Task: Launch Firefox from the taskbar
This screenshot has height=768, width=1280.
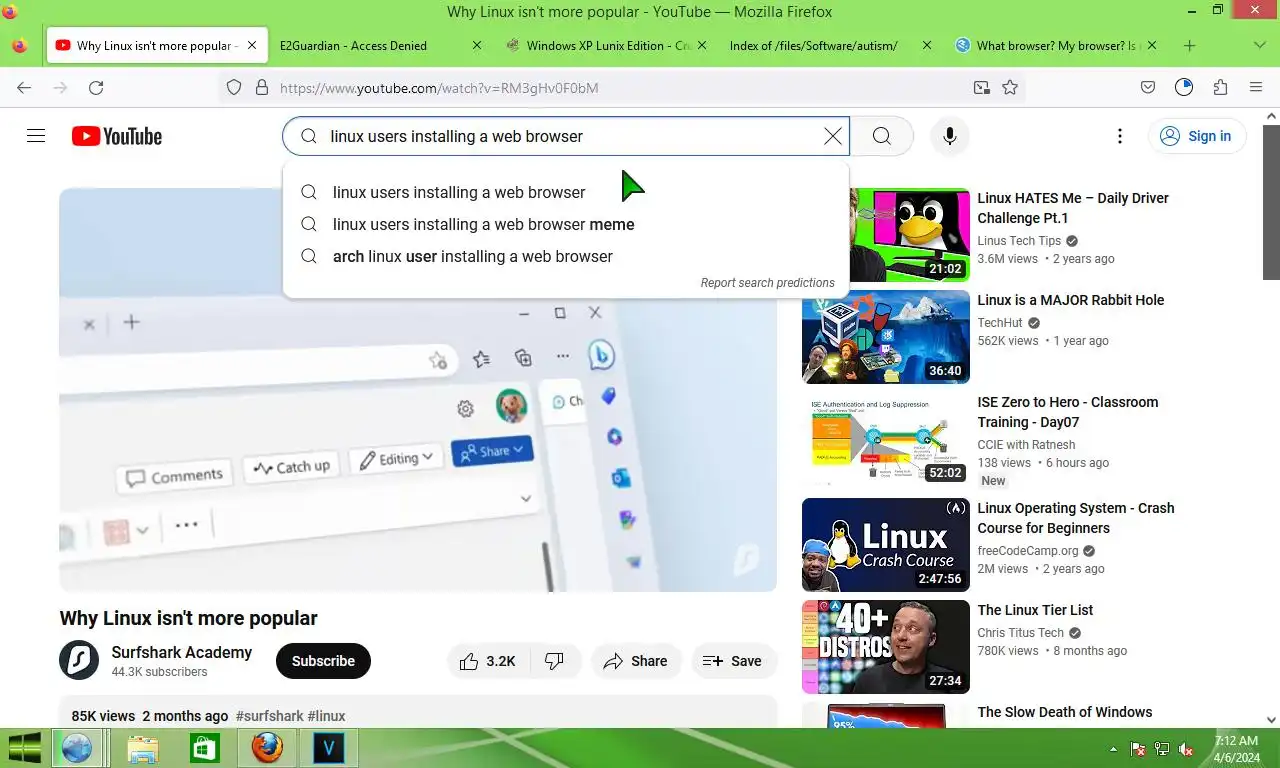Action: pyautogui.click(x=266, y=748)
